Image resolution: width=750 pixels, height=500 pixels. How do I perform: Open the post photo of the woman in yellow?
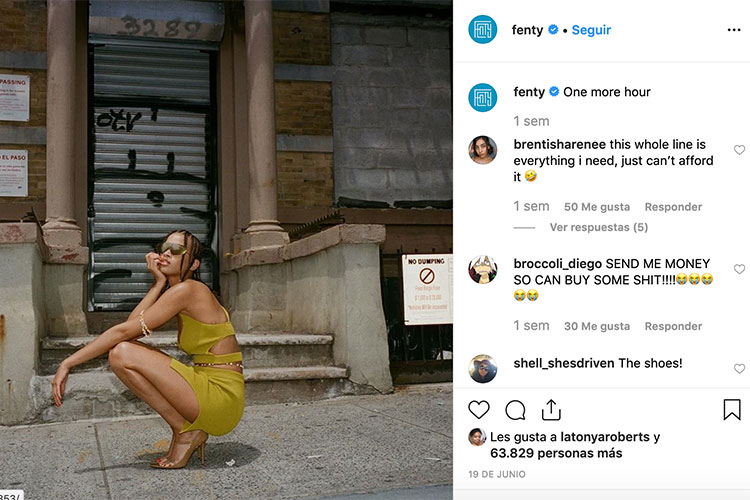pos(226,250)
